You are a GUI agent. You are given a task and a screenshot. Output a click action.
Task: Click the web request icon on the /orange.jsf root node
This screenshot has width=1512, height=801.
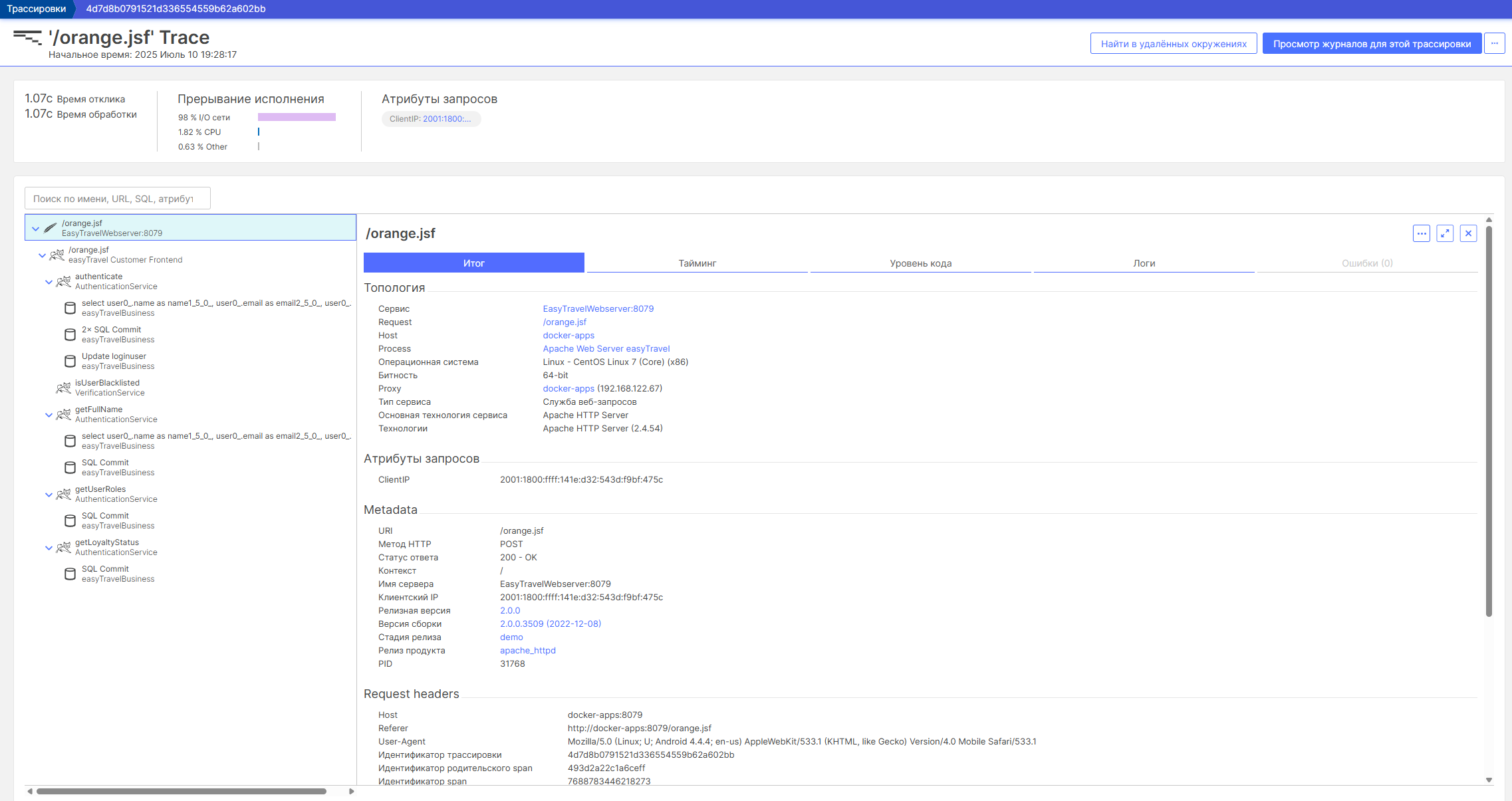click(50, 227)
